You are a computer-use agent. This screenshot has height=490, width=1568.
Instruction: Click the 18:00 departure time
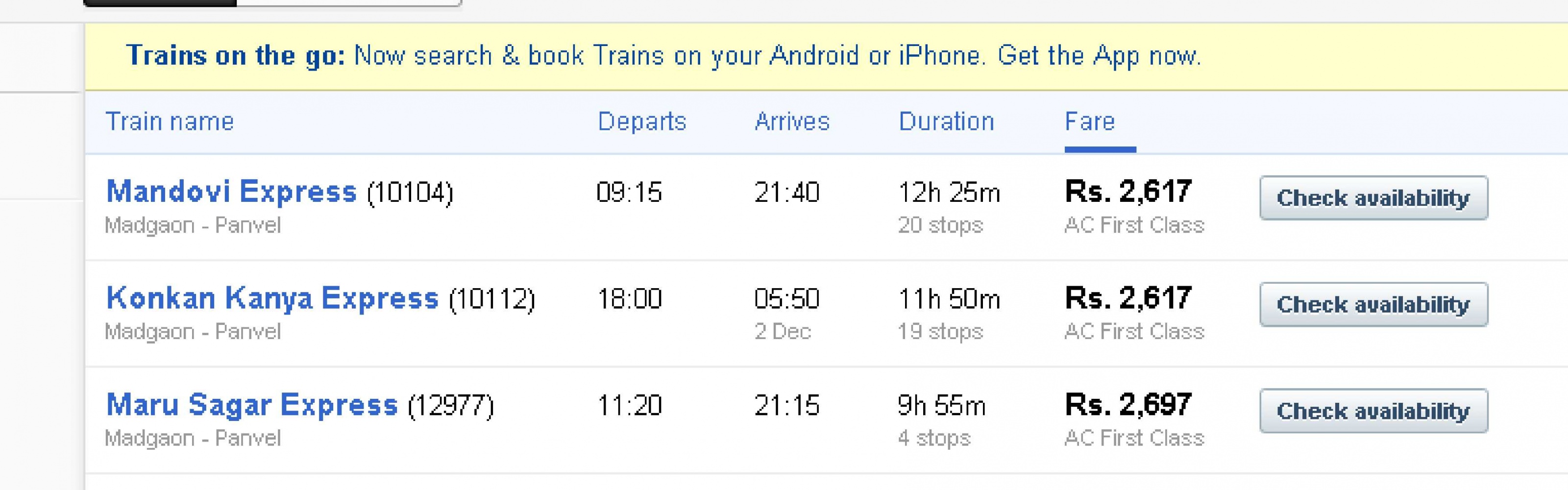pyautogui.click(x=629, y=299)
